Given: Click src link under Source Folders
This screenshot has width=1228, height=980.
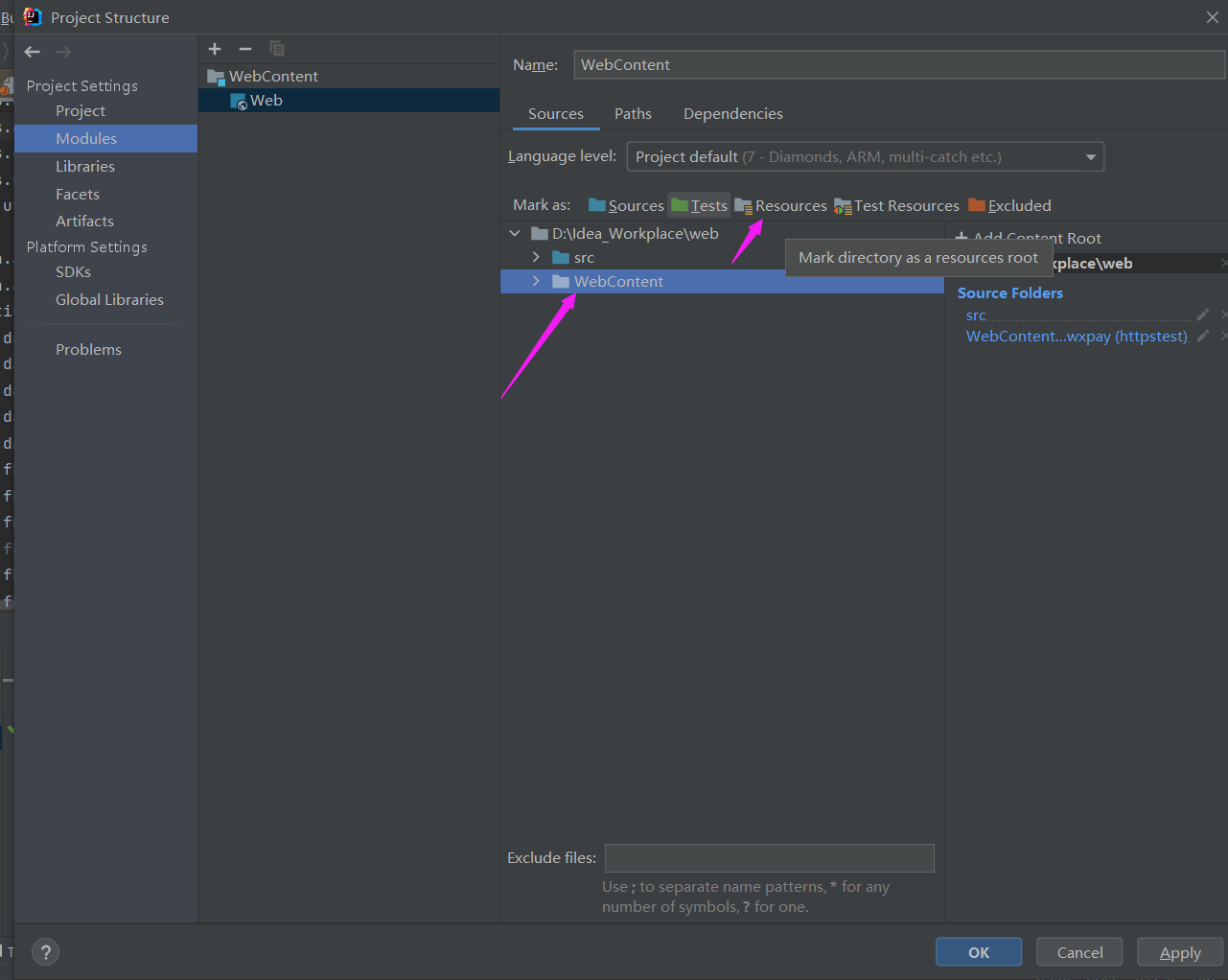Looking at the screenshot, I should (976, 315).
